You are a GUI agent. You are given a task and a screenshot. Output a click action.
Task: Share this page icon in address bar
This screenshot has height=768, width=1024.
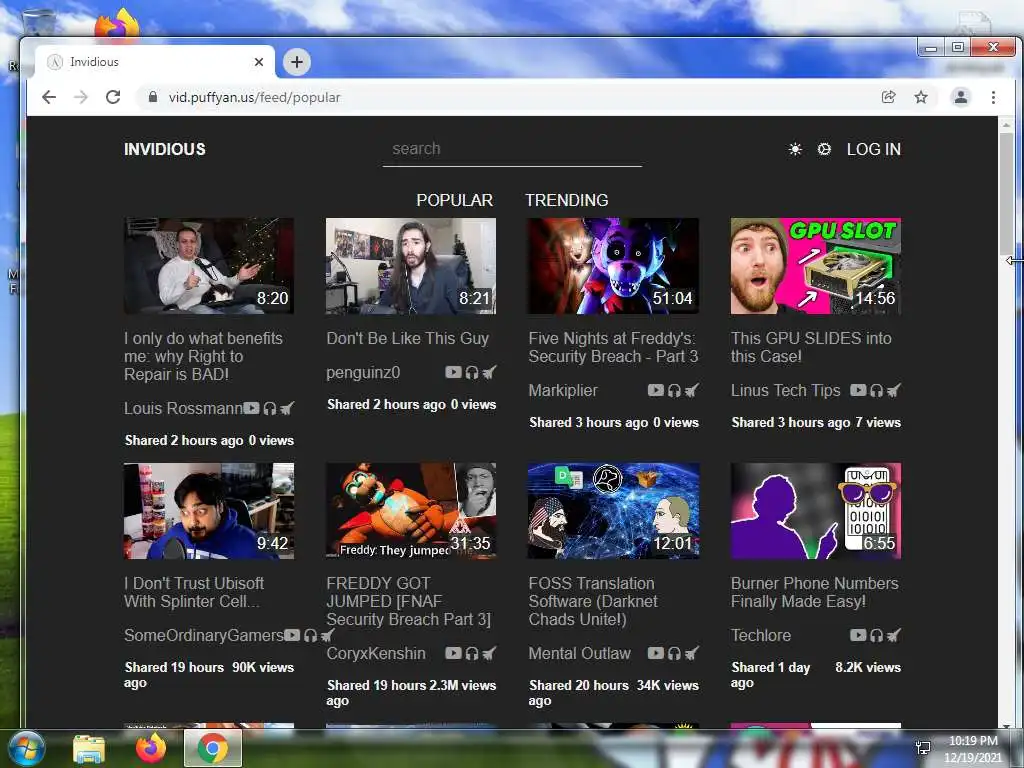pyautogui.click(x=889, y=97)
